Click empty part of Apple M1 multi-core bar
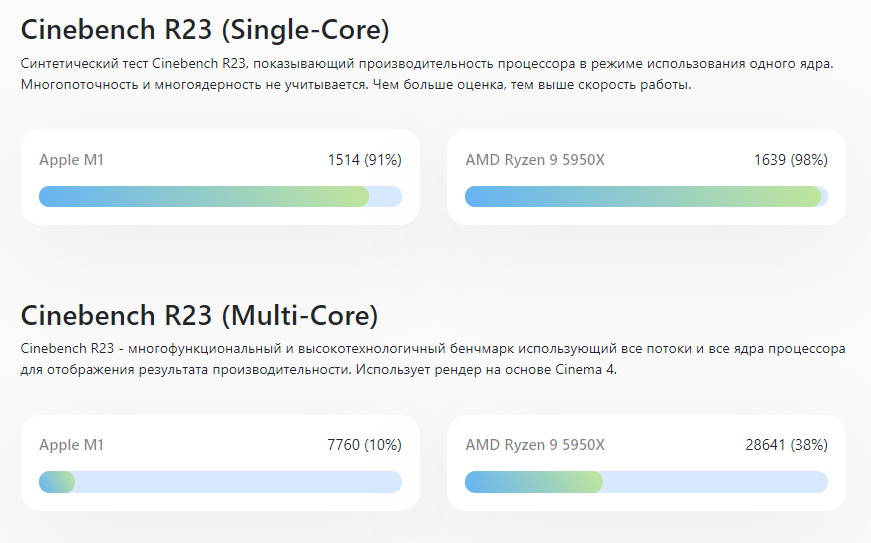Viewport: 871px width, 543px height. coord(238,482)
